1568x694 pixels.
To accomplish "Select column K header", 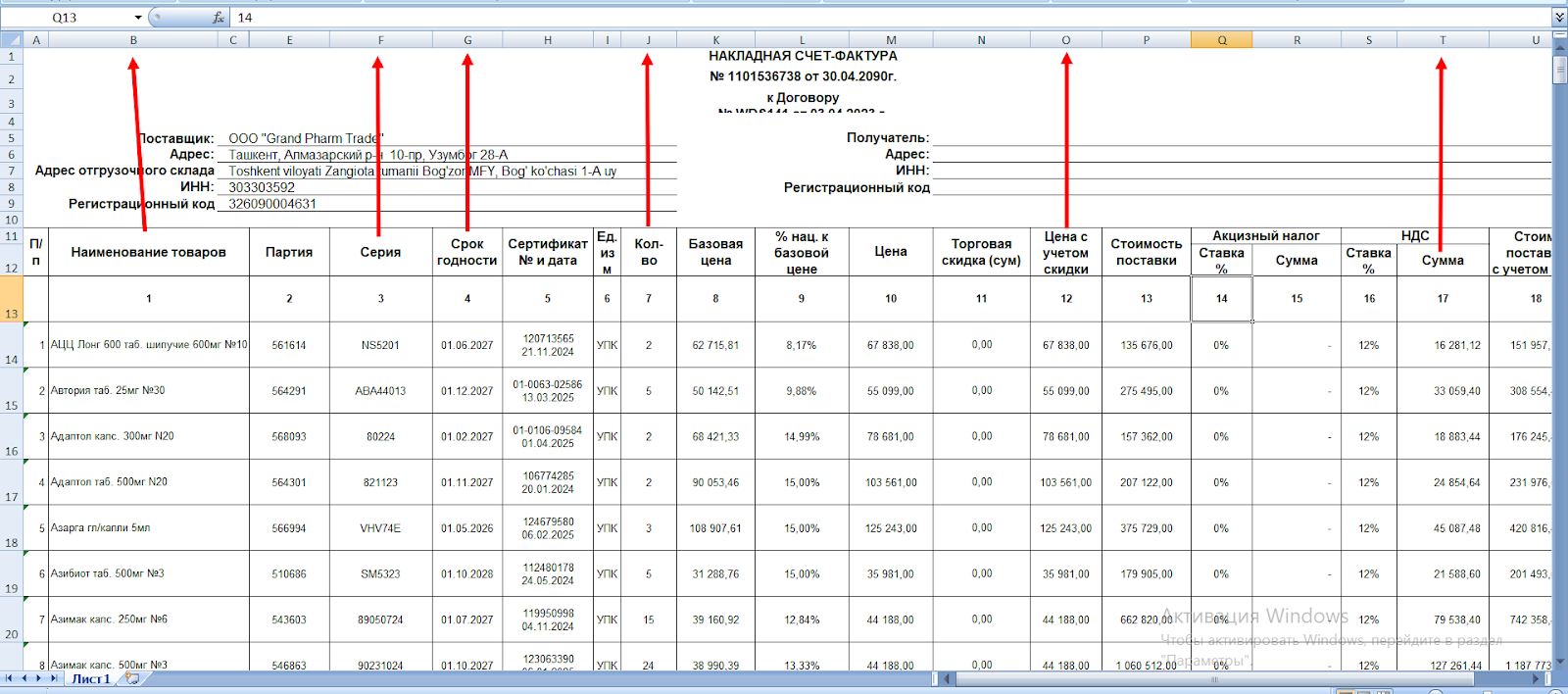I will coord(716,40).
